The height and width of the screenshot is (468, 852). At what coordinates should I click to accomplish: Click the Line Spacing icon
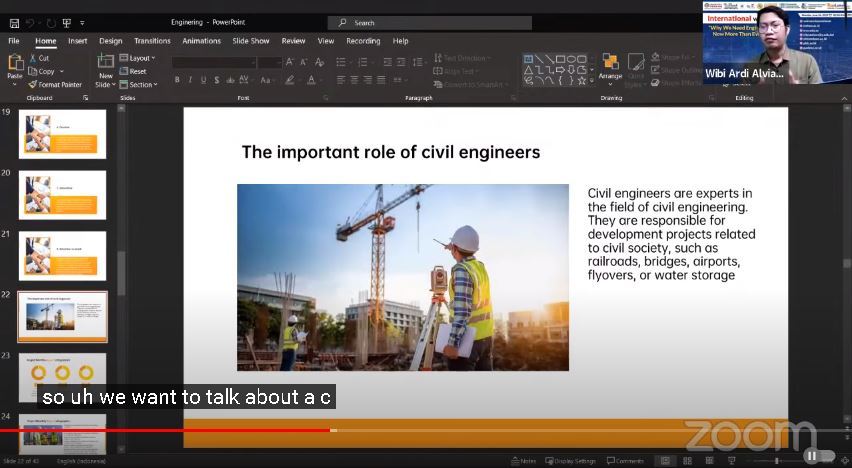pyautogui.click(x=417, y=63)
